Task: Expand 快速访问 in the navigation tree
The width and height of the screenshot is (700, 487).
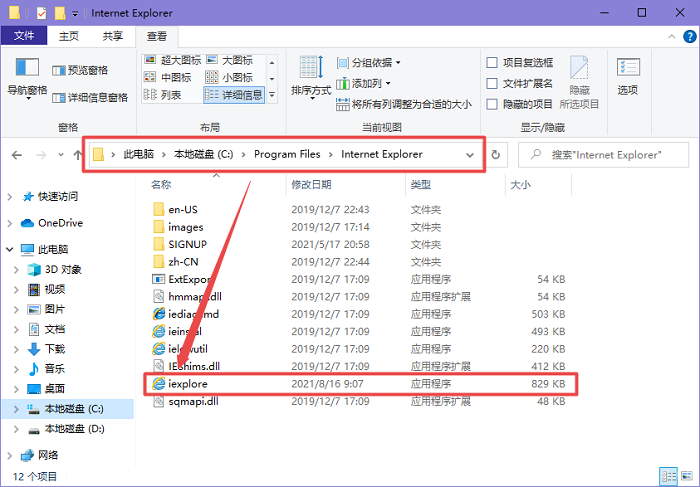Action: coord(10,196)
